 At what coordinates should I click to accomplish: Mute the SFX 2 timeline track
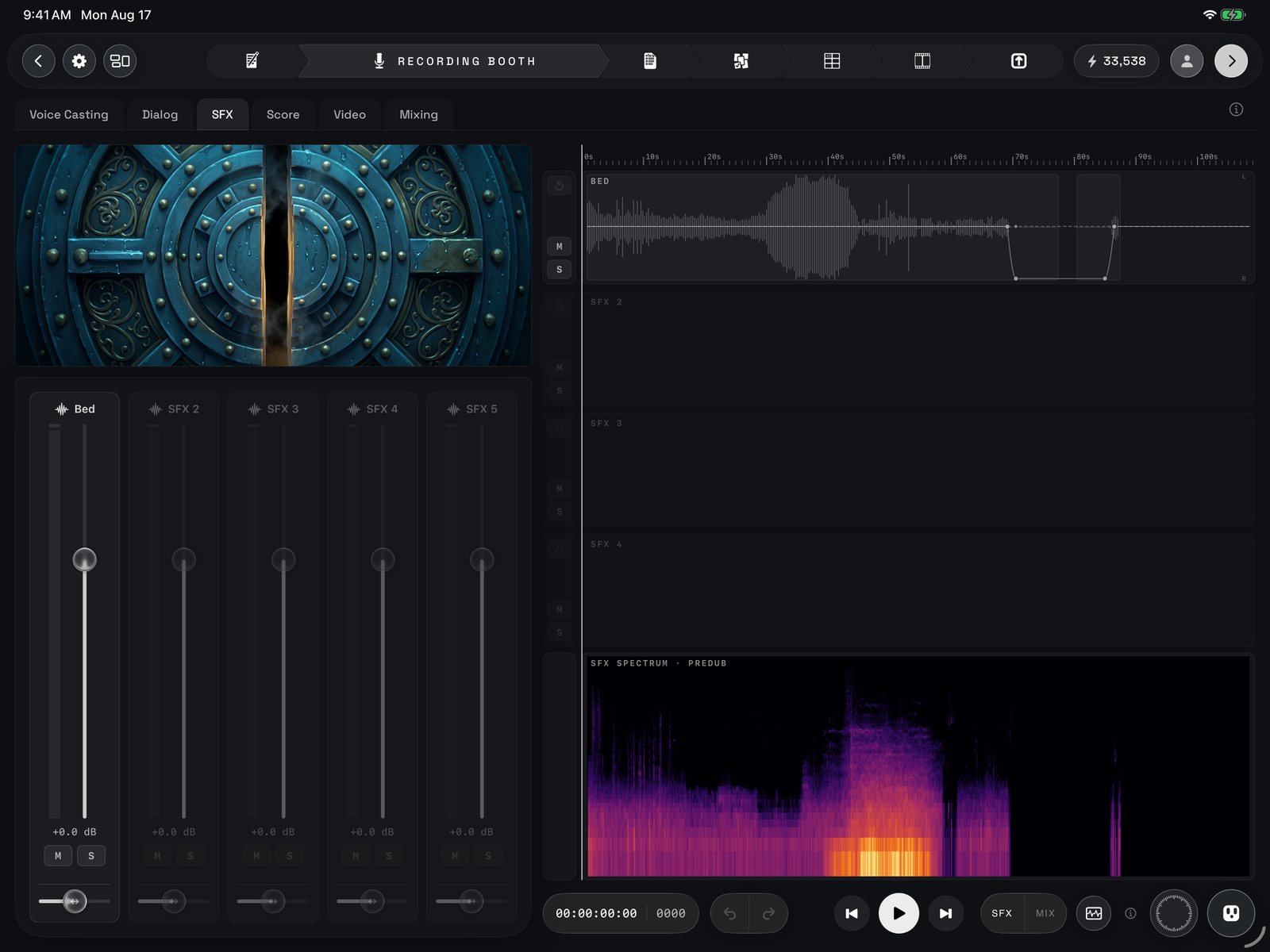(559, 368)
